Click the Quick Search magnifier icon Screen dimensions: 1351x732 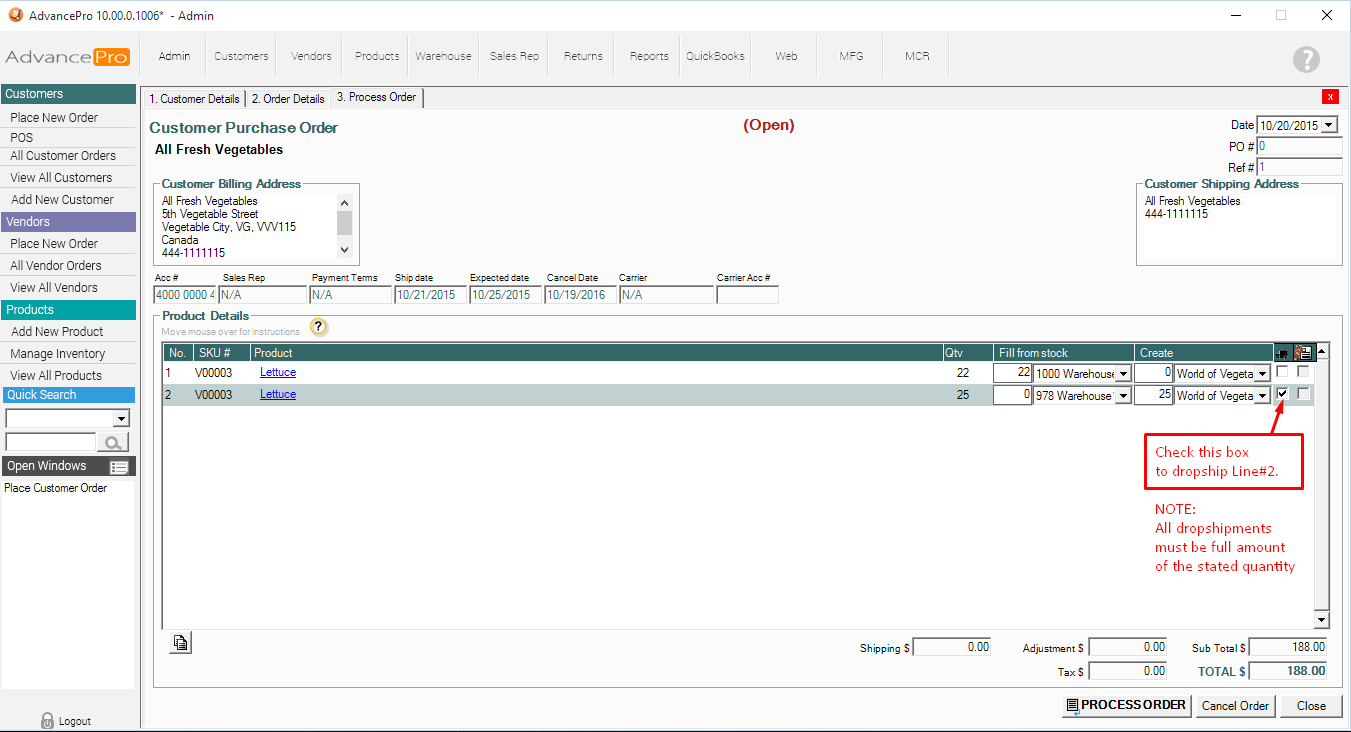coord(113,442)
